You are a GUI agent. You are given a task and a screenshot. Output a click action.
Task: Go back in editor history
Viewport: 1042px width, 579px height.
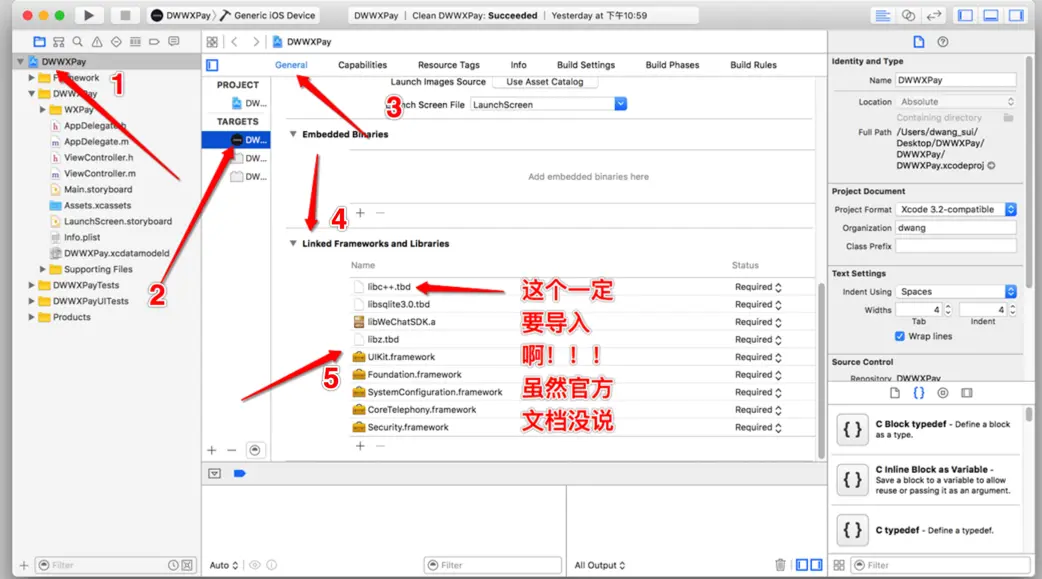(235, 42)
